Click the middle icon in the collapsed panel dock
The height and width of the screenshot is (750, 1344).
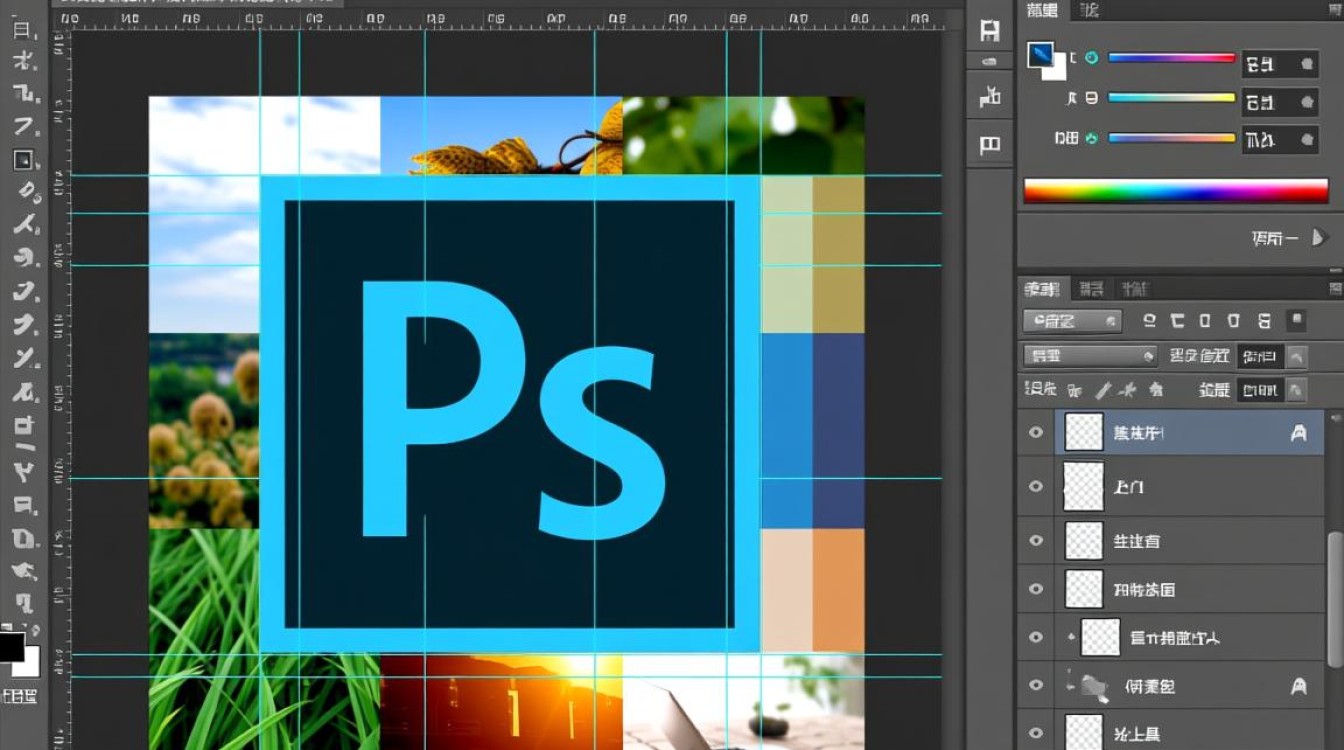(x=989, y=97)
